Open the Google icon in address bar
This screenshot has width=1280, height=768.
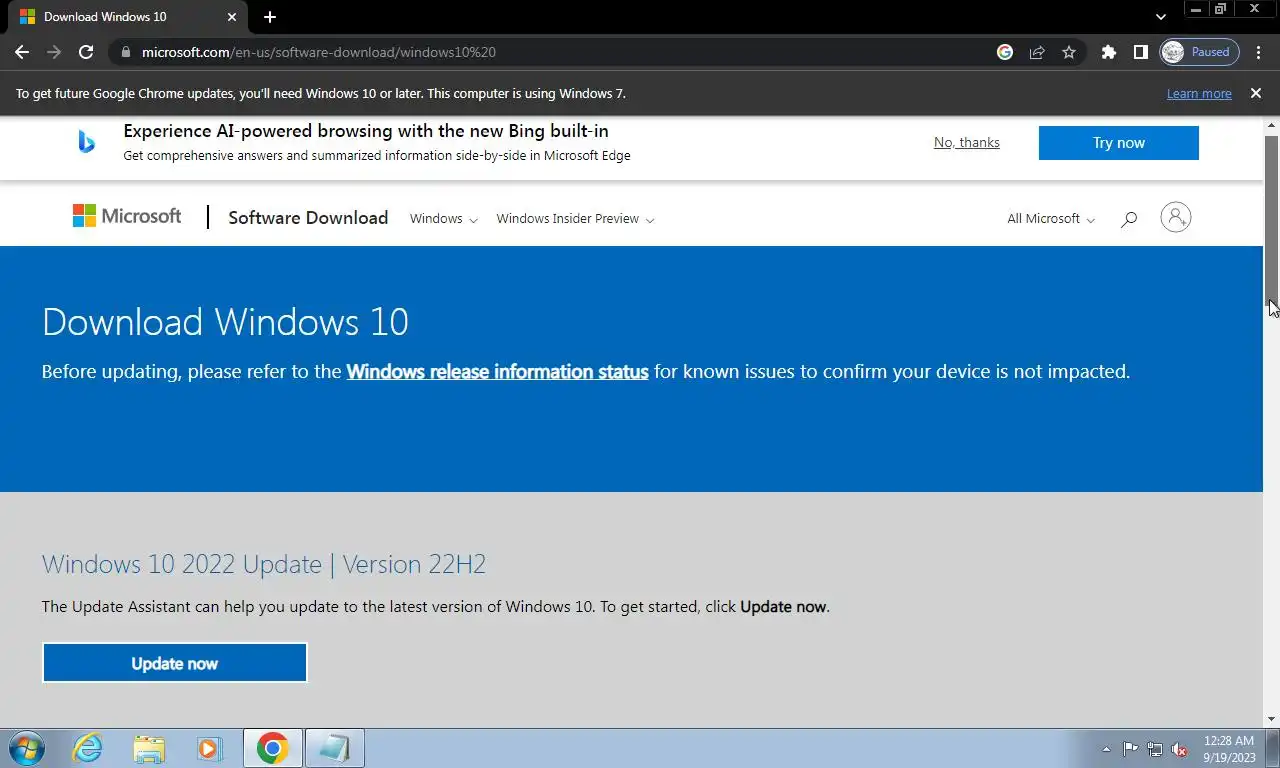(1005, 52)
